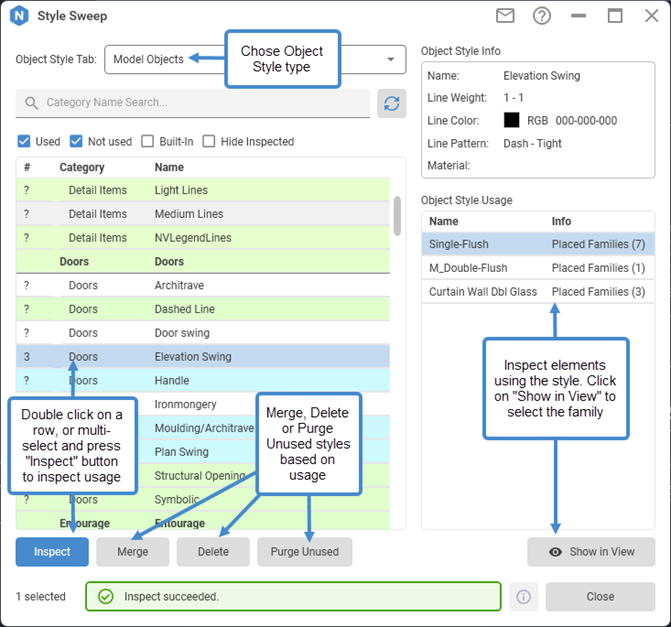The width and height of the screenshot is (671, 627).
Task: Click the Show in View button
Action: pos(591,552)
